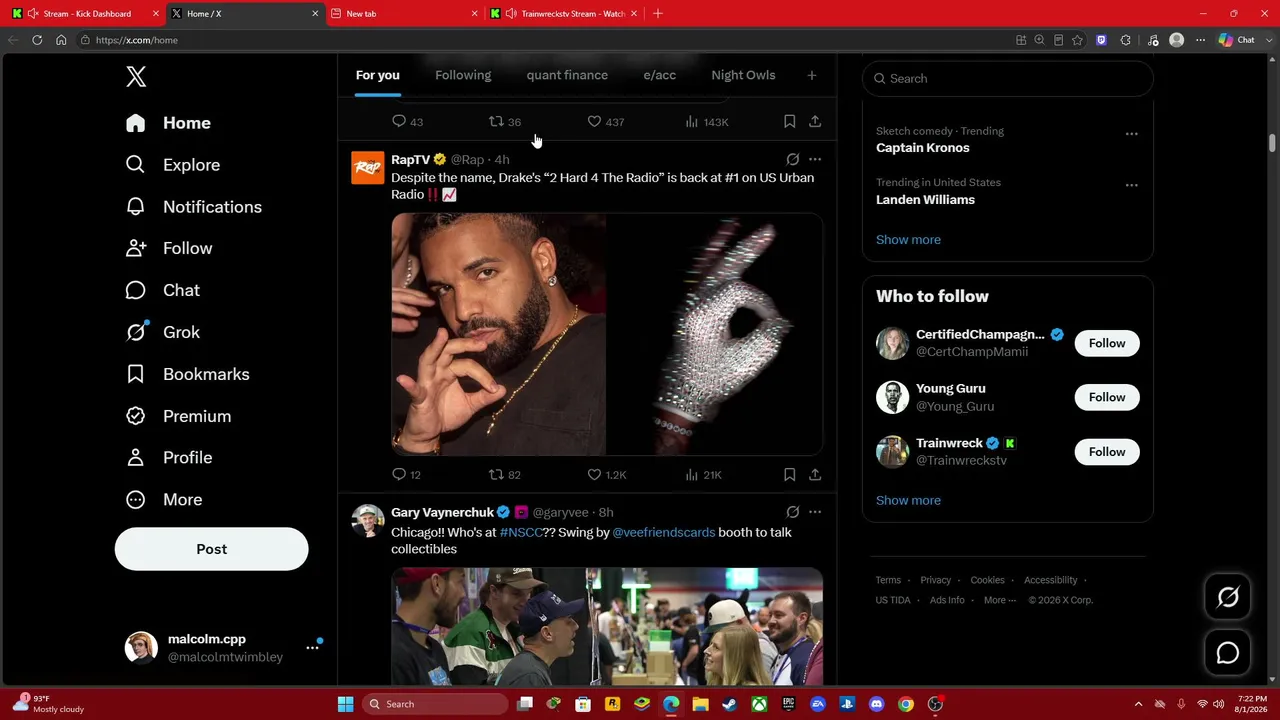This screenshot has width=1280, height=720.
Task: Like the post with 437 likes
Action: [605, 122]
